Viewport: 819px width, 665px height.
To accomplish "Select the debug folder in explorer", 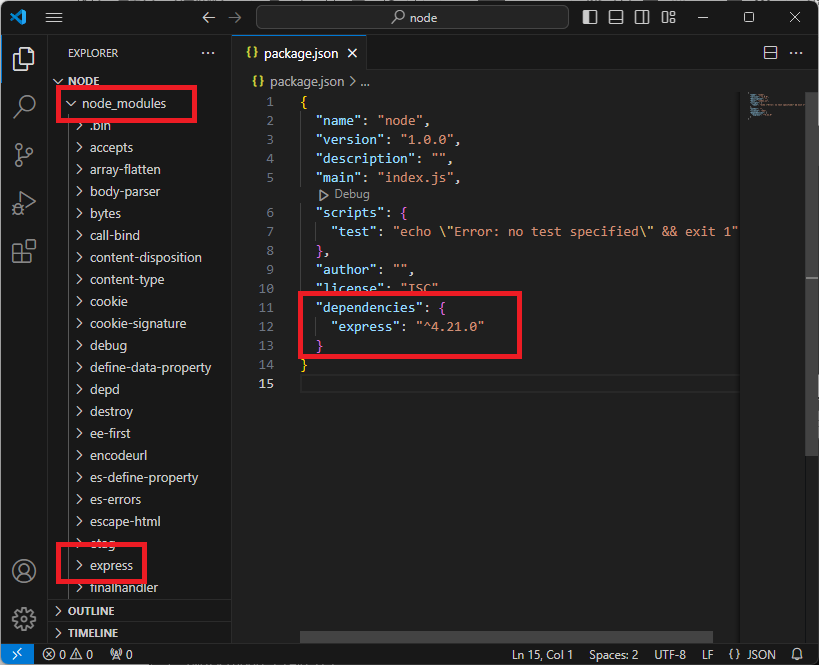I will (x=108, y=346).
